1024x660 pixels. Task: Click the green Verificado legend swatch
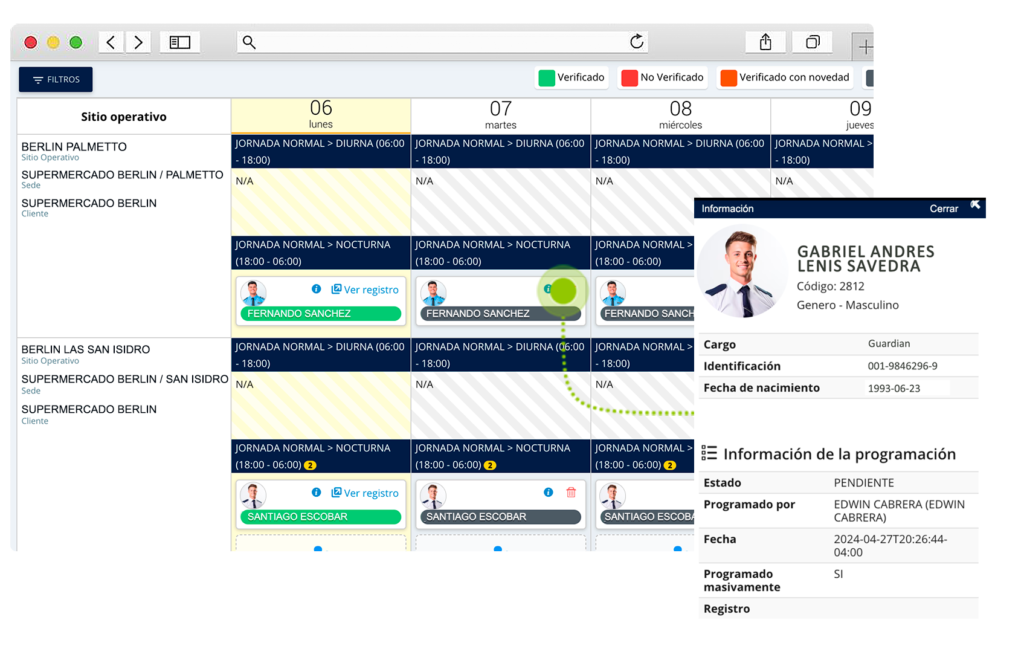point(546,78)
